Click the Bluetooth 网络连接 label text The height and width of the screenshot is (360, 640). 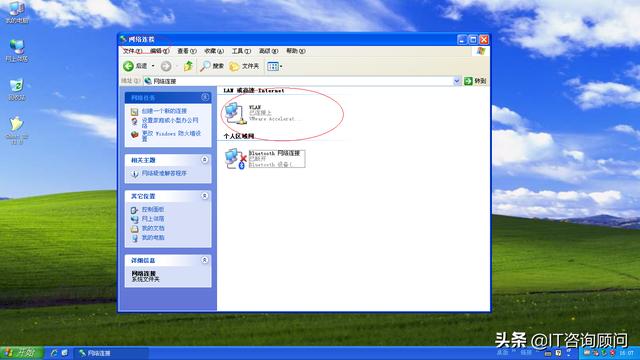click(x=275, y=153)
